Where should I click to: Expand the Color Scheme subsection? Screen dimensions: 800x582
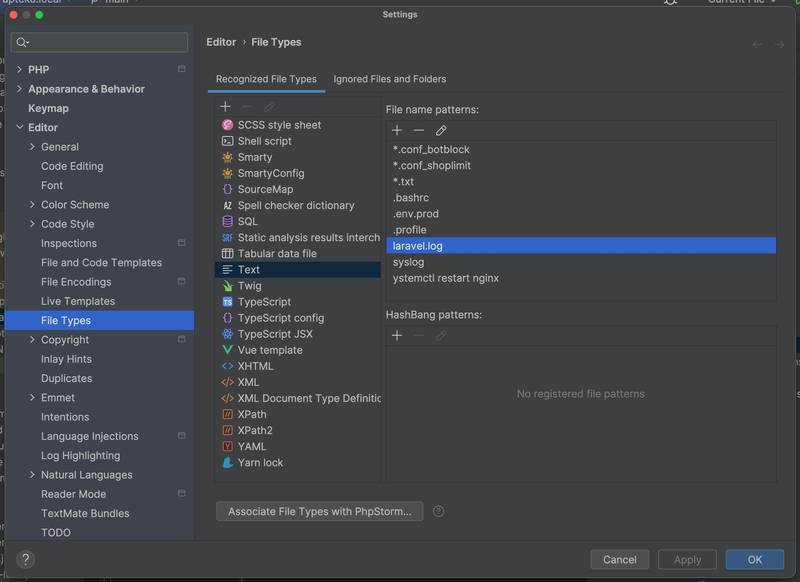point(32,205)
